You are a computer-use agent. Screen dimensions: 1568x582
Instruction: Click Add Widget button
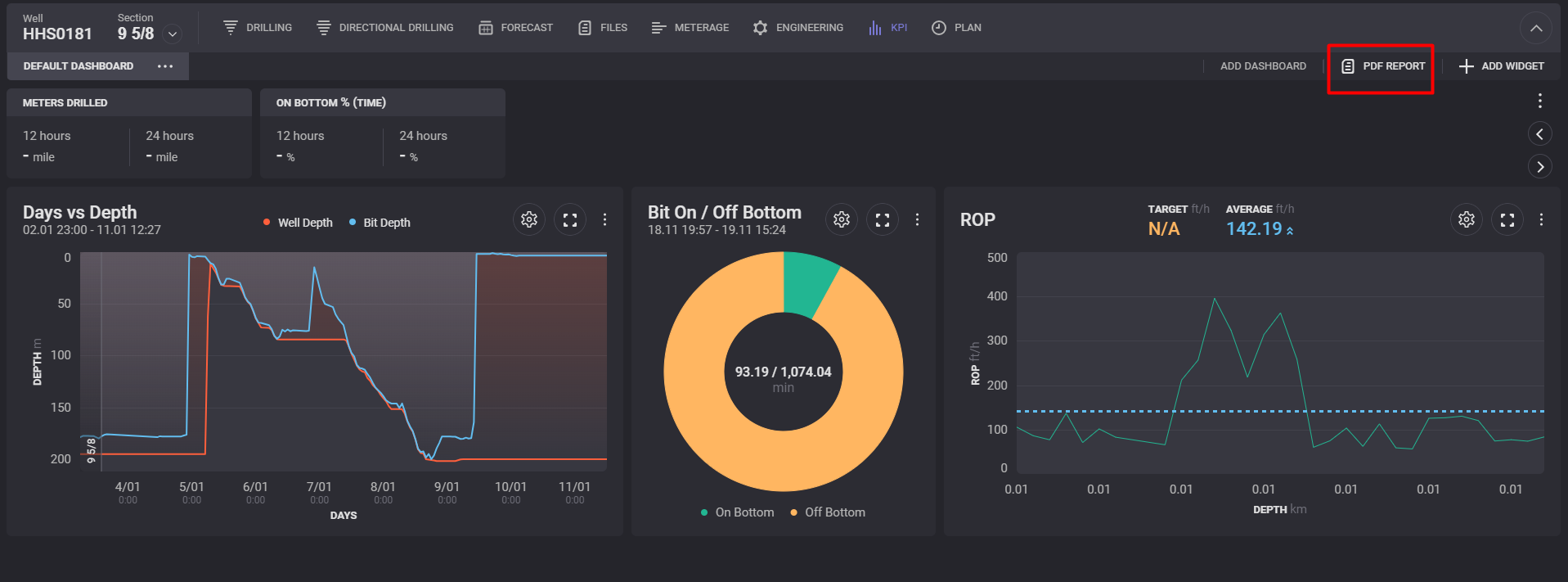point(1502,66)
